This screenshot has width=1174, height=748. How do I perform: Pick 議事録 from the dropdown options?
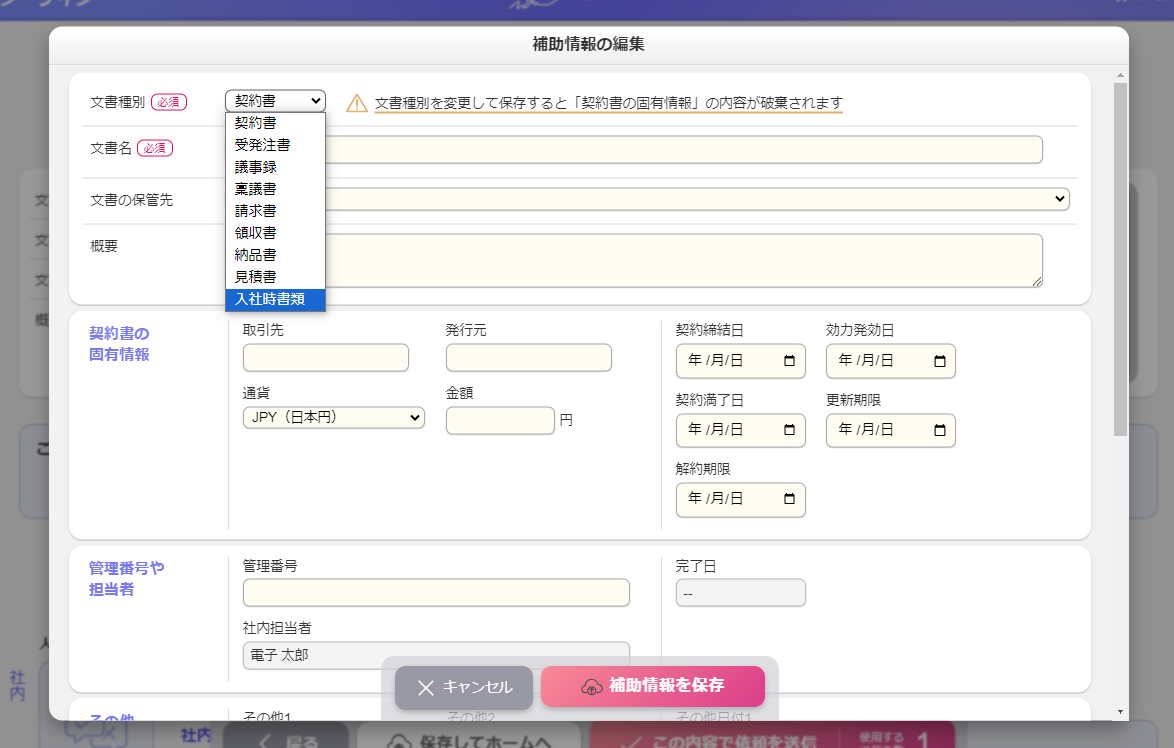point(275,167)
